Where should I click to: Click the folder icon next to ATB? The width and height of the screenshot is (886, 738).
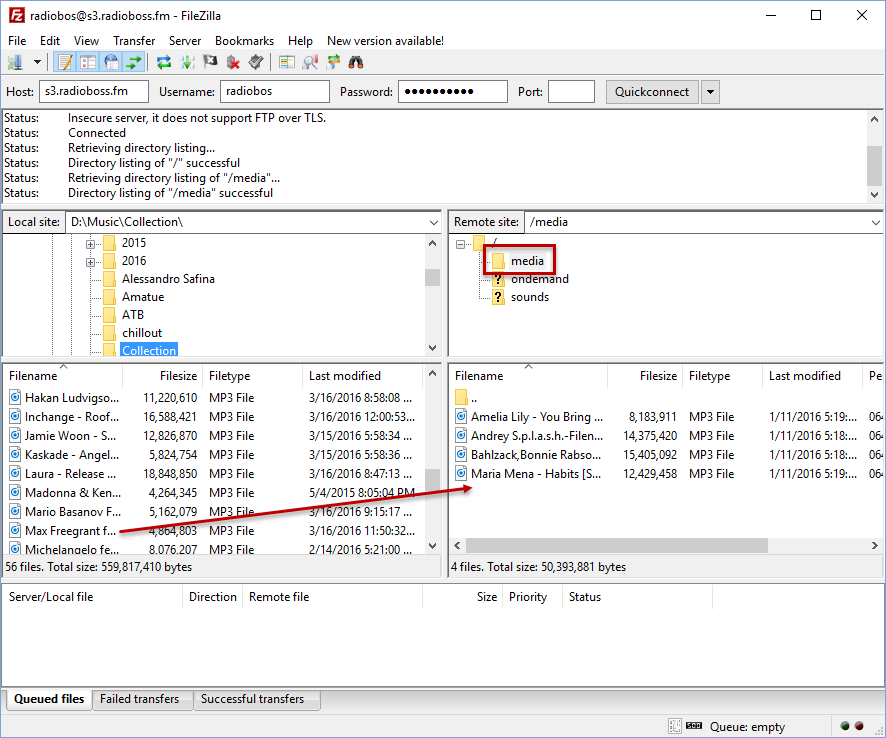[x=110, y=315]
